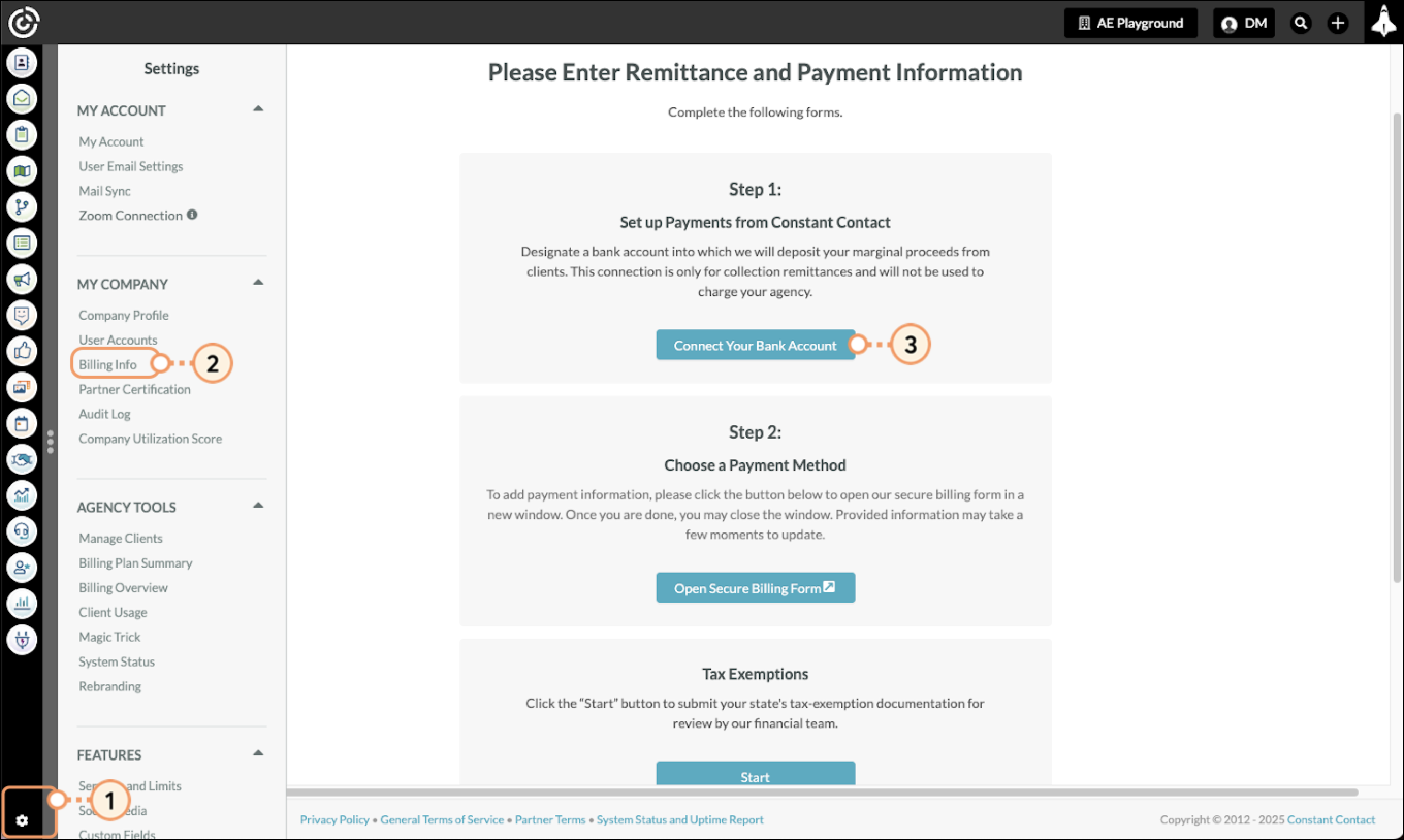
Task: Collapse the MY COMPANY section
Action: [258, 282]
